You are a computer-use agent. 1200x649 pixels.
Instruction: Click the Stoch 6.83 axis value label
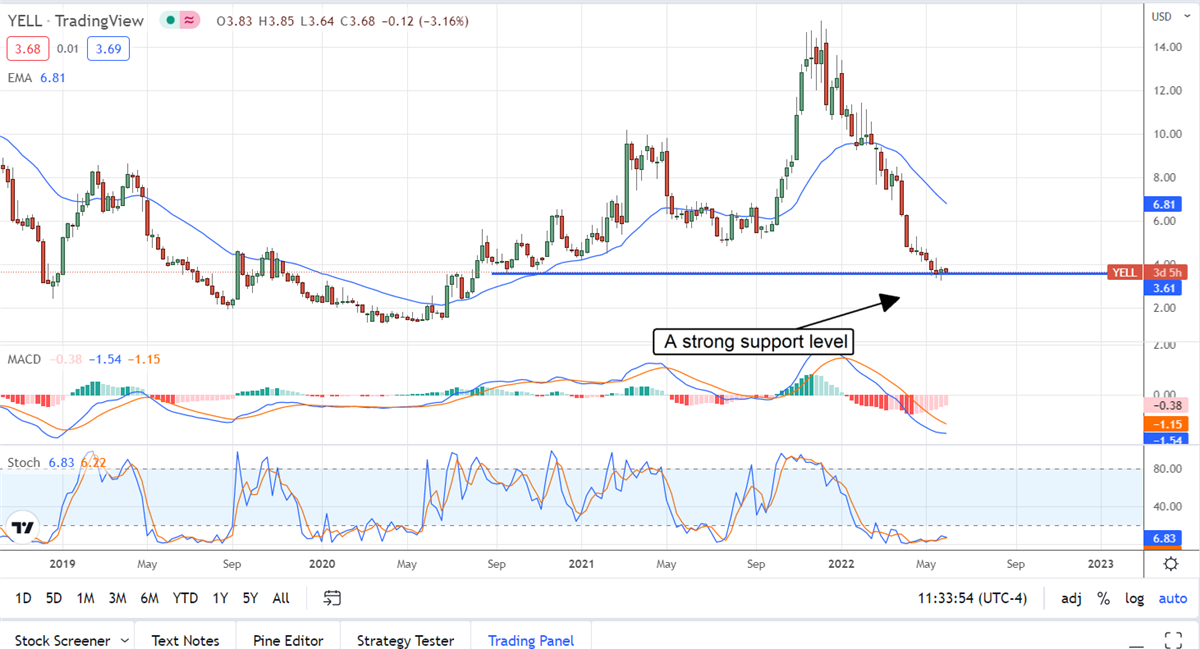(x=1162, y=539)
